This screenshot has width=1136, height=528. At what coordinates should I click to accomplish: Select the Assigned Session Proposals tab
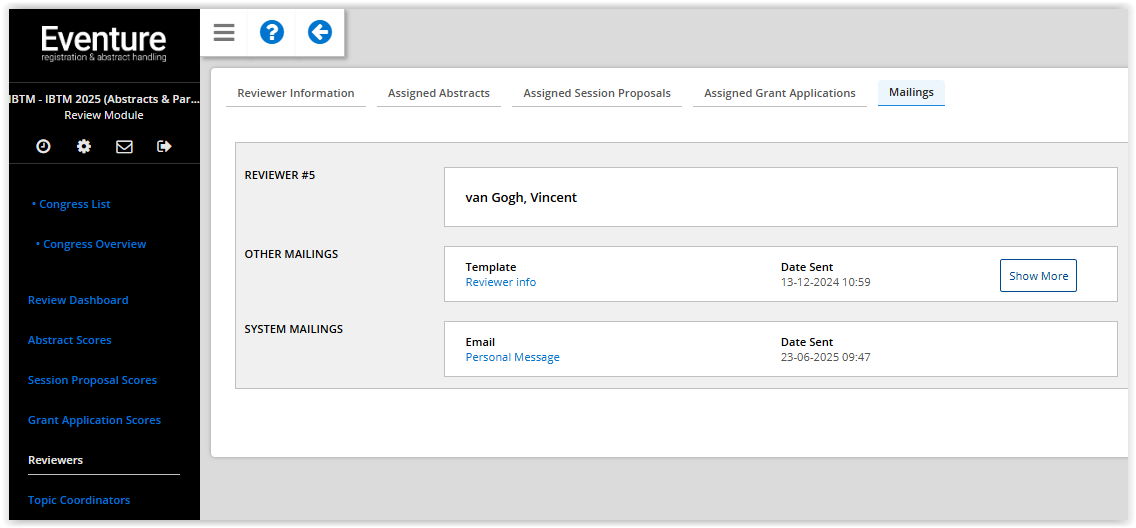[x=597, y=93]
